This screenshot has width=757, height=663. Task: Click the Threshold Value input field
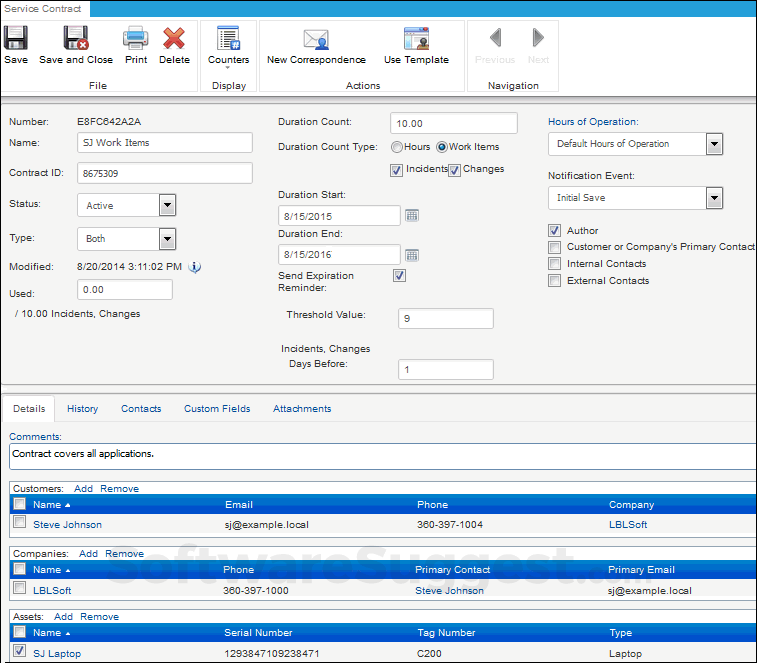445,318
